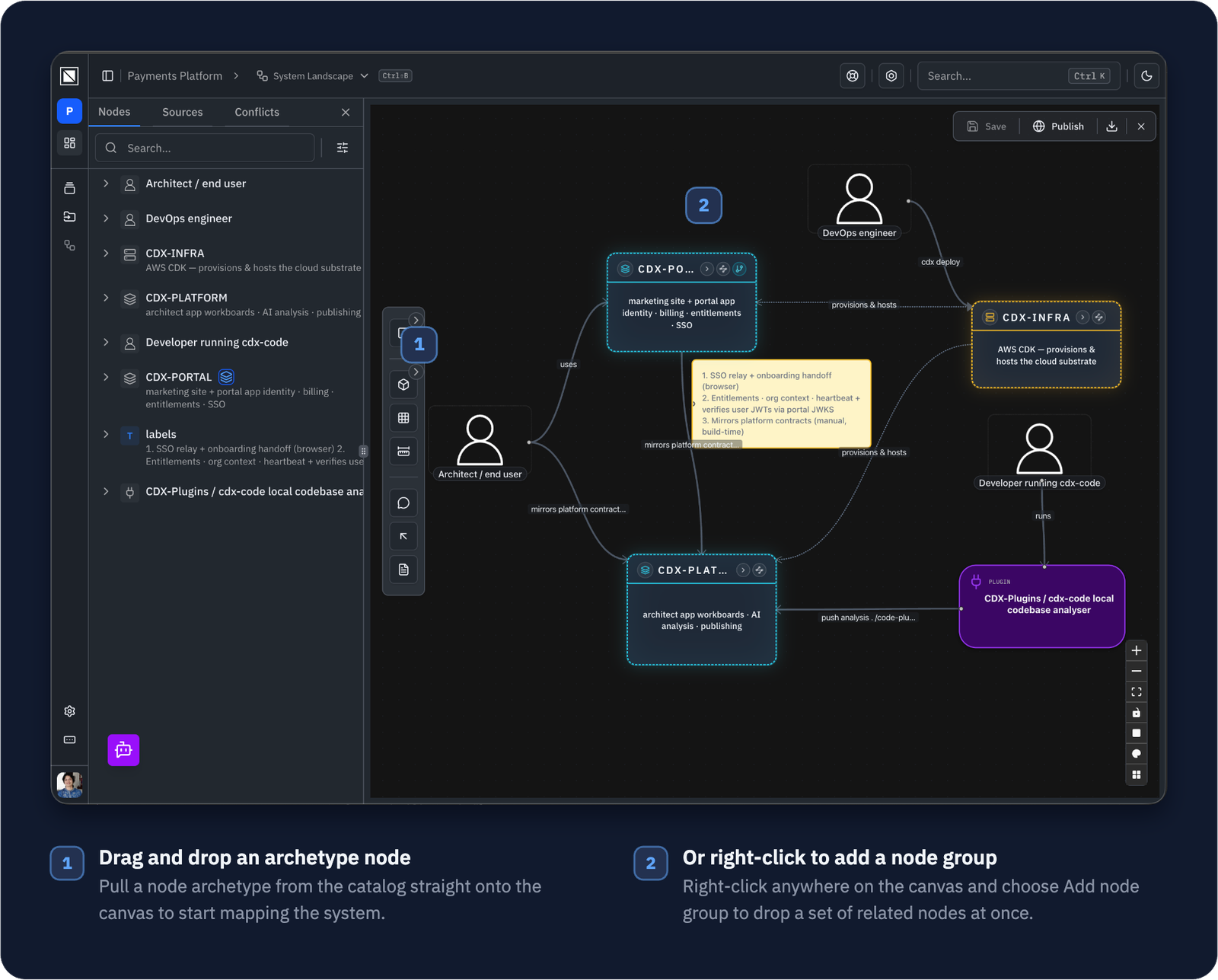Select the comment bubble tool

tap(403, 503)
